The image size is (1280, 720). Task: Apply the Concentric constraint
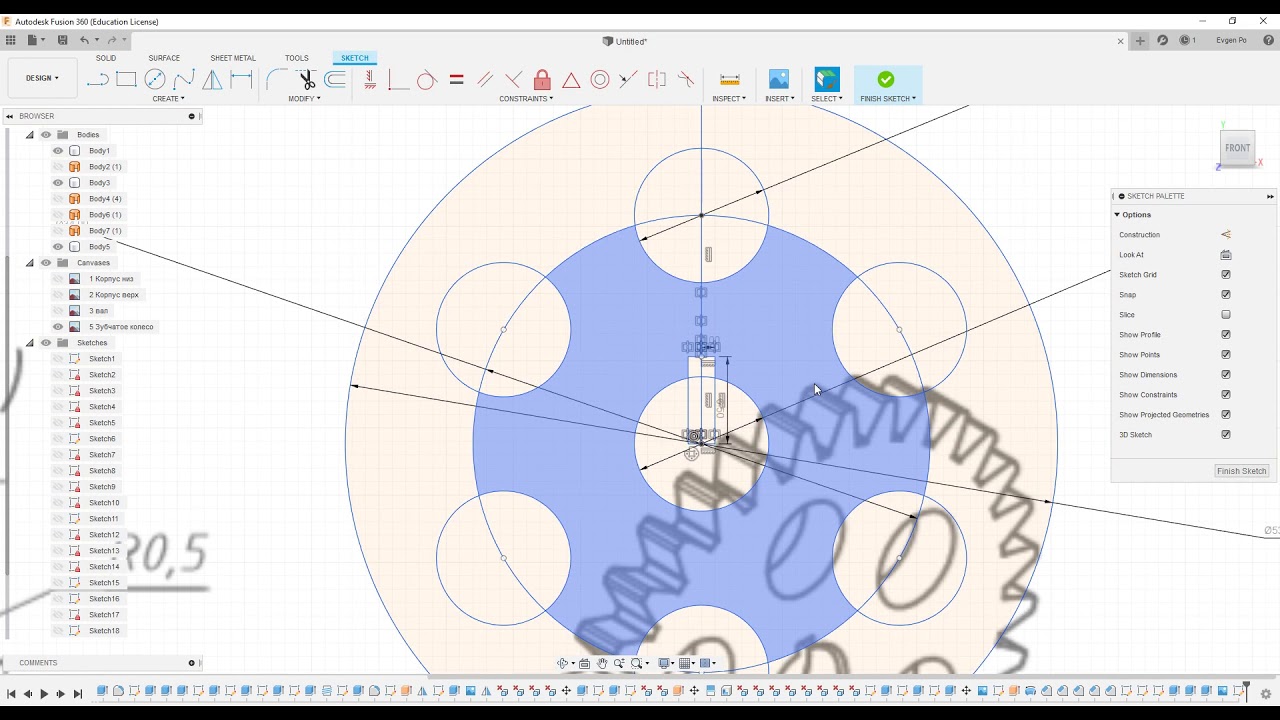pos(600,80)
